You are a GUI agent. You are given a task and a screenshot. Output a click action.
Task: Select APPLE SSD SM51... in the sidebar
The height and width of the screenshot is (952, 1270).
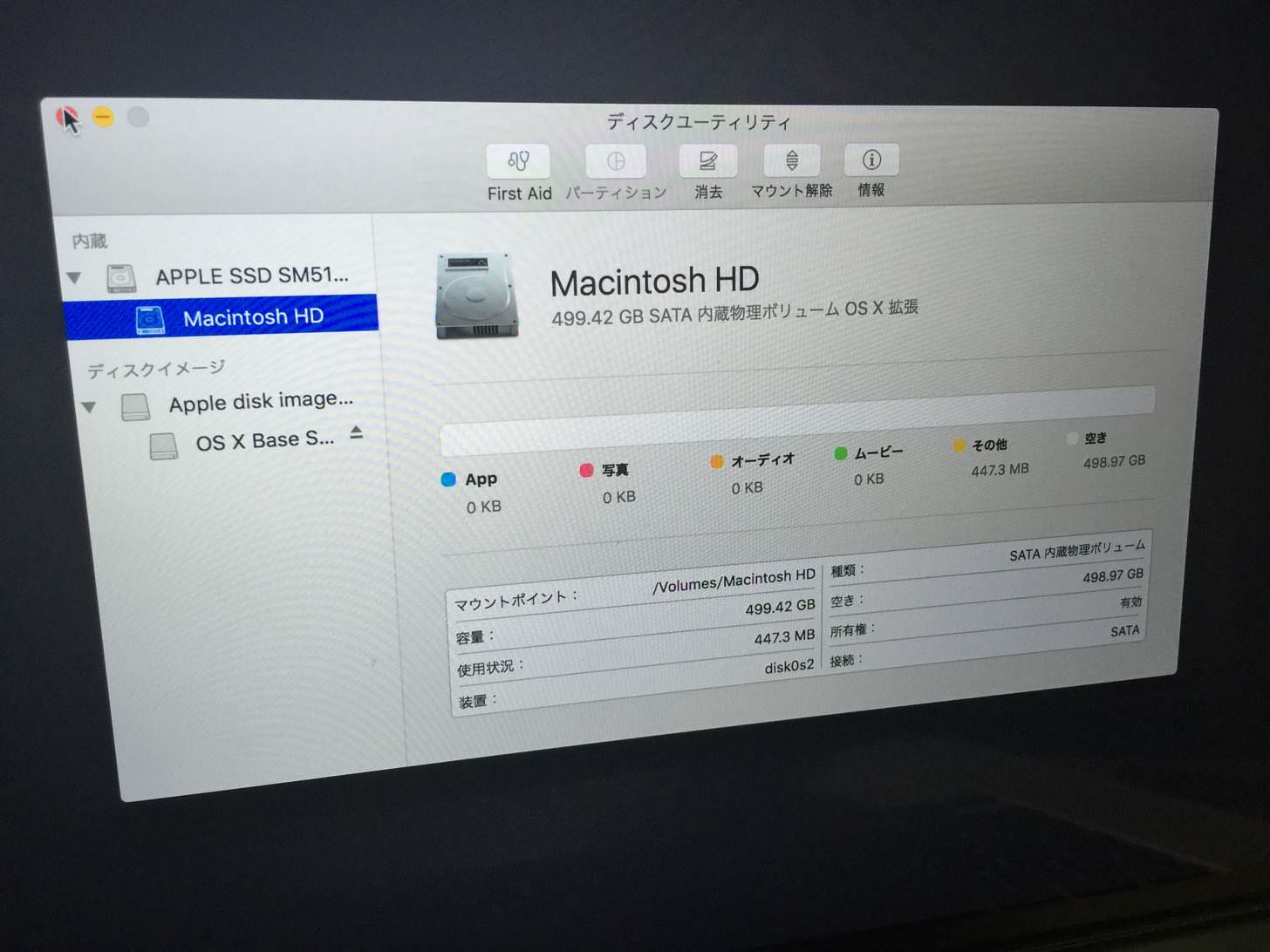[x=252, y=276]
